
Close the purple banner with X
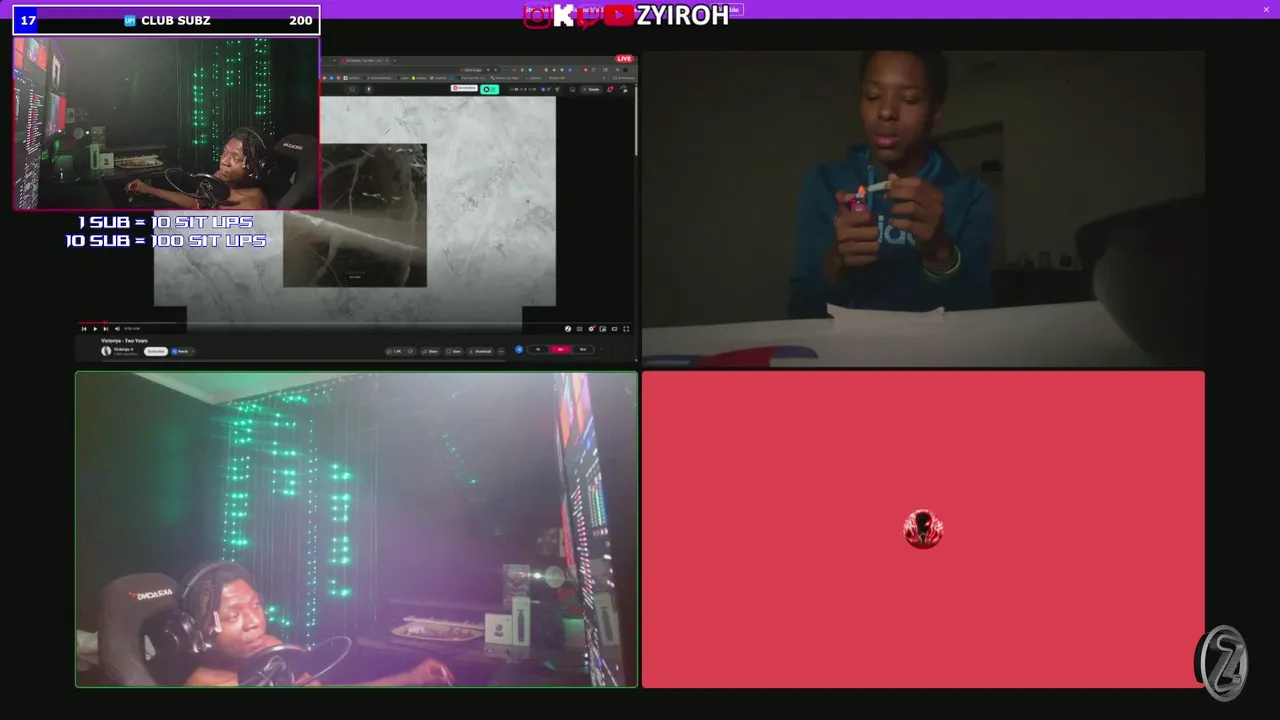pos(1266,10)
